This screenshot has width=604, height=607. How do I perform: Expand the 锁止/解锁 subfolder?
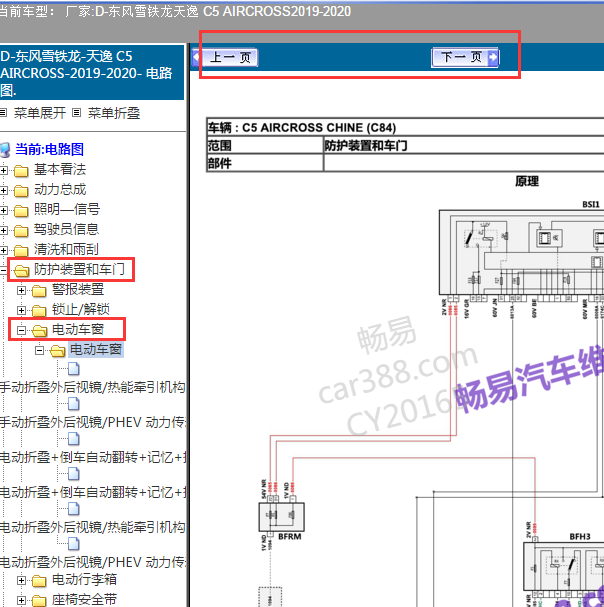[x=22, y=310]
